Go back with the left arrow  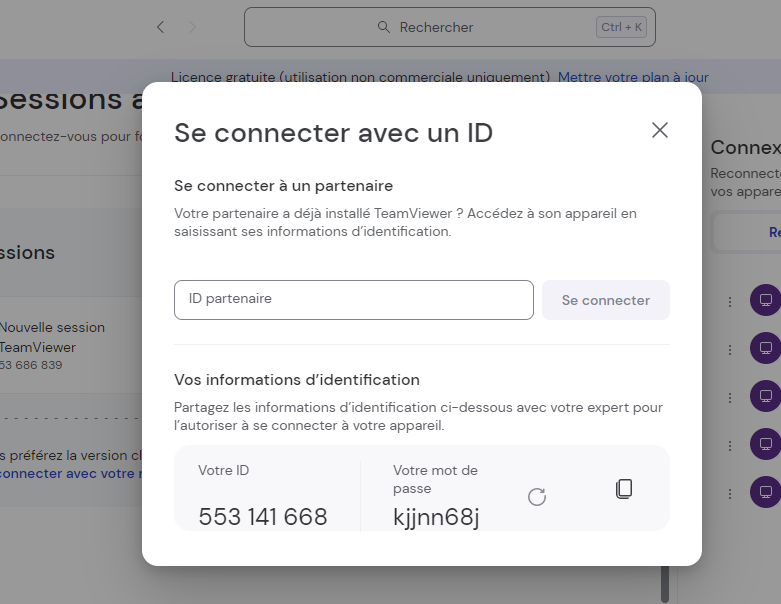[x=160, y=27]
